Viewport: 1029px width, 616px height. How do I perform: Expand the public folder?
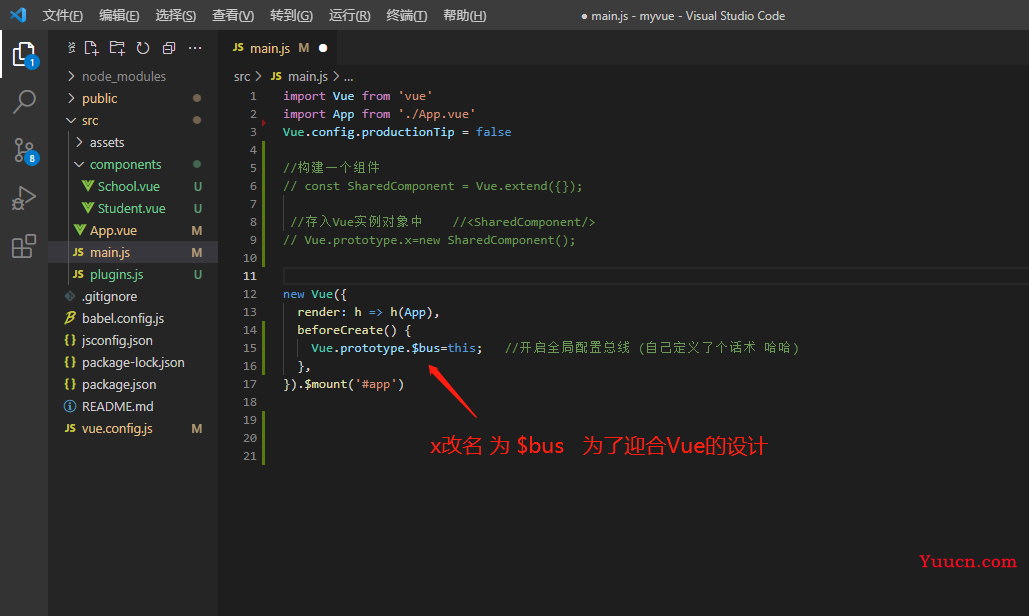click(x=99, y=98)
